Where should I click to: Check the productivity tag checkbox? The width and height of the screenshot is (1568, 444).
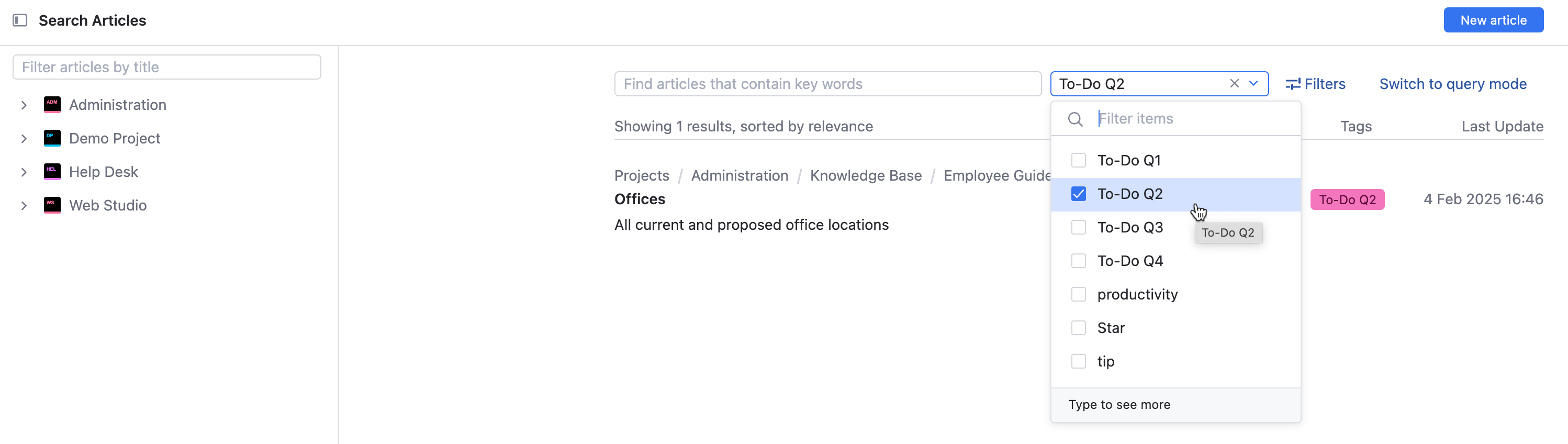click(x=1079, y=294)
